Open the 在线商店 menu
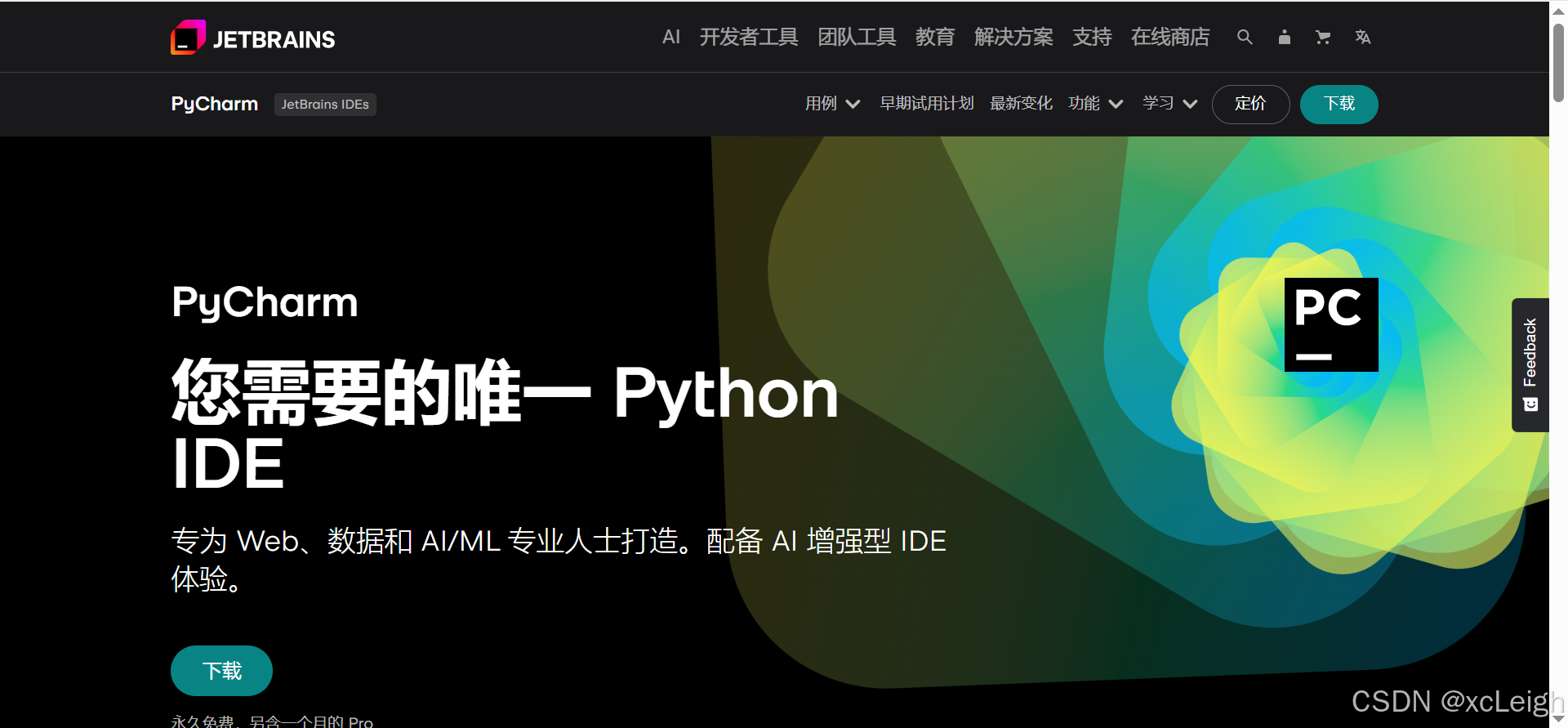Image resolution: width=1568 pixels, height=728 pixels. click(1170, 37)
